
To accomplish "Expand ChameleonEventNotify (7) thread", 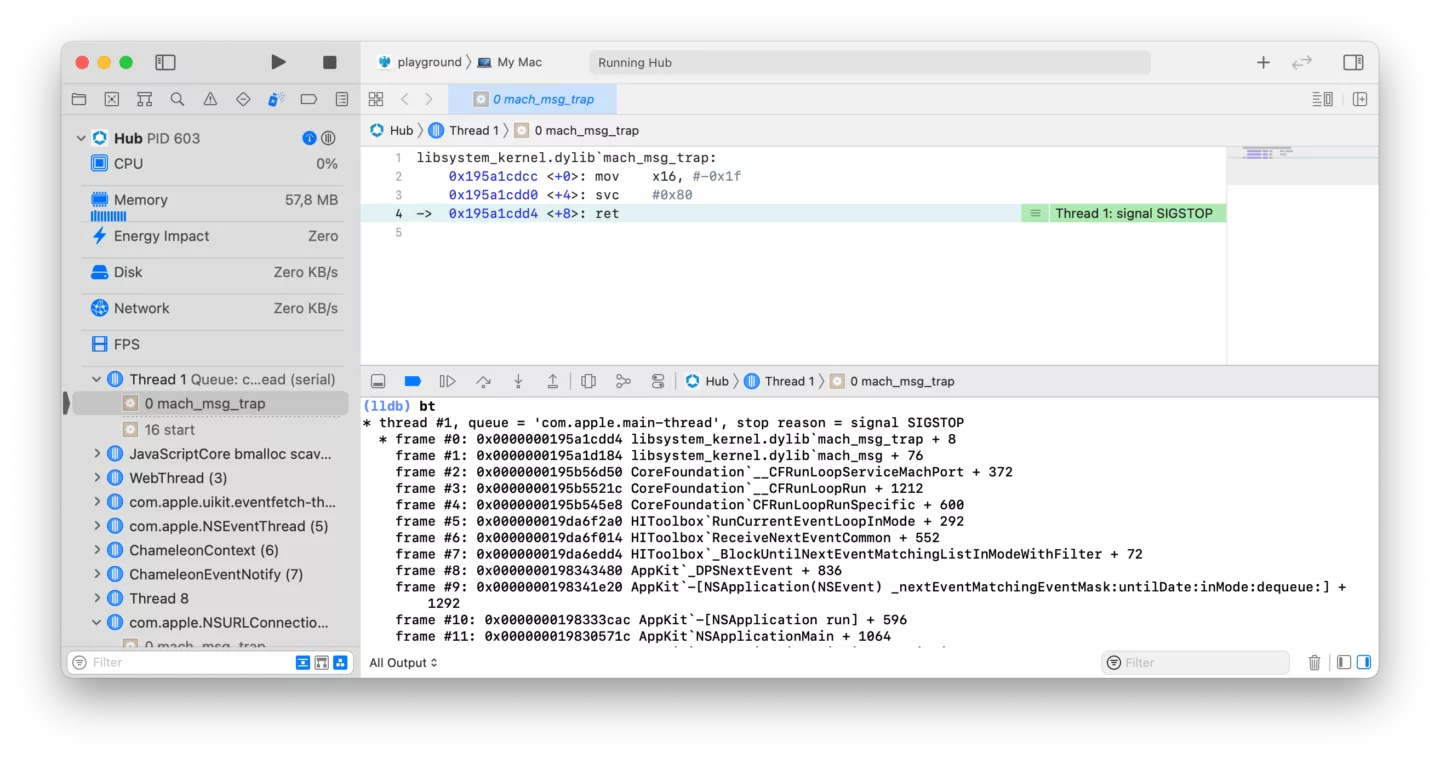I will tap(97, 574).
